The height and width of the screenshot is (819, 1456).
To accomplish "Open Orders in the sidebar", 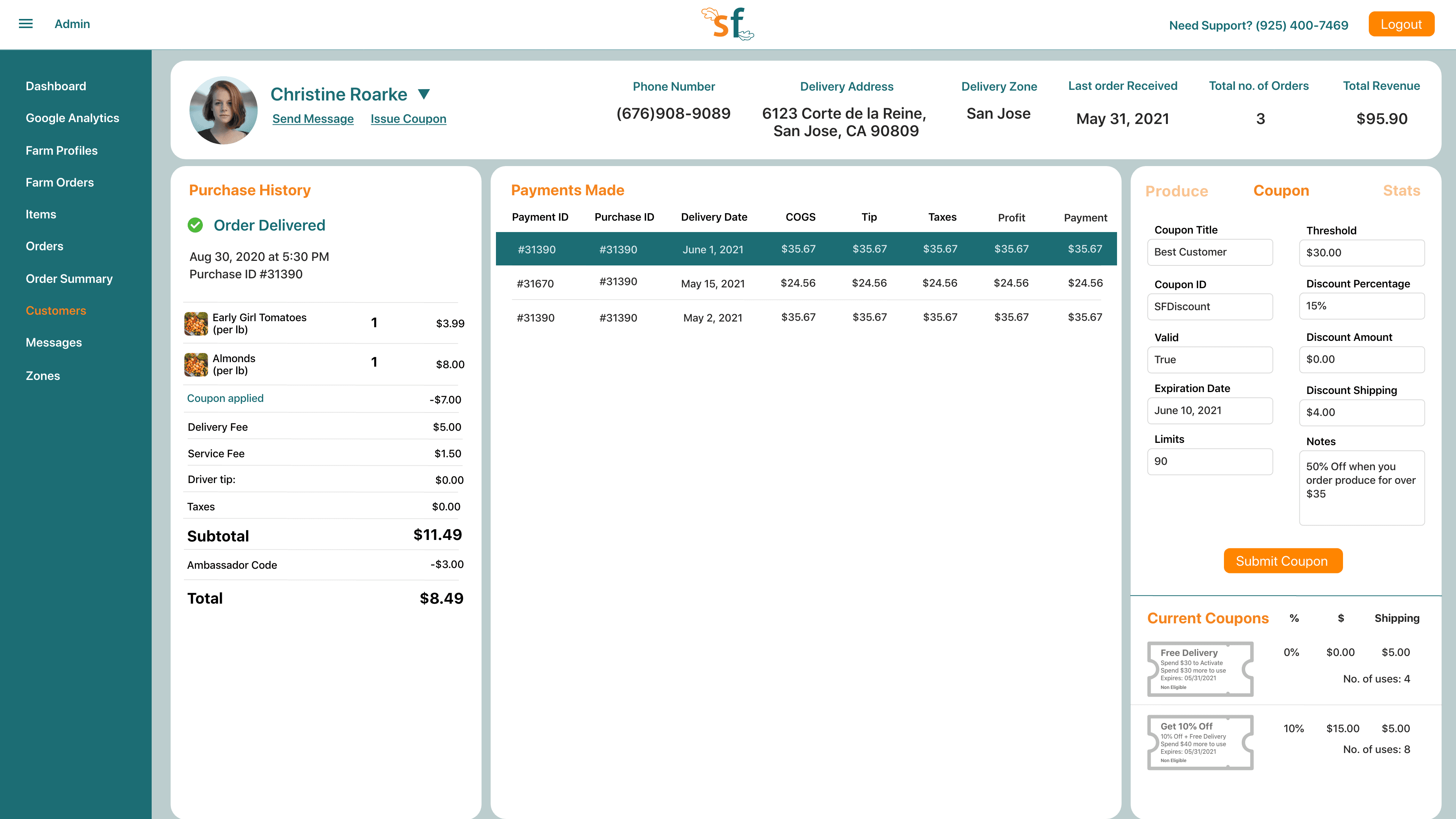I will (45, 246).
